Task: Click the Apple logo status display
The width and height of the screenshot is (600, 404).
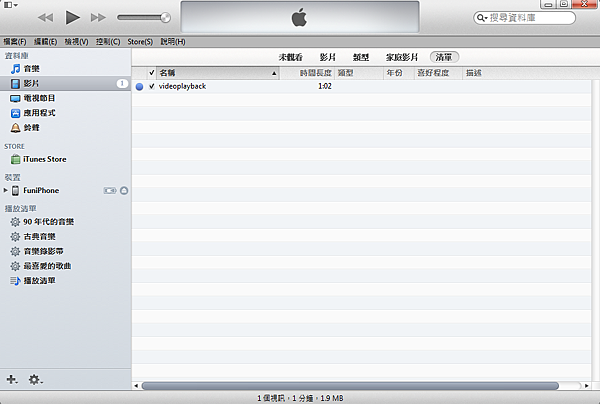Action: click(x=300, y=17)
